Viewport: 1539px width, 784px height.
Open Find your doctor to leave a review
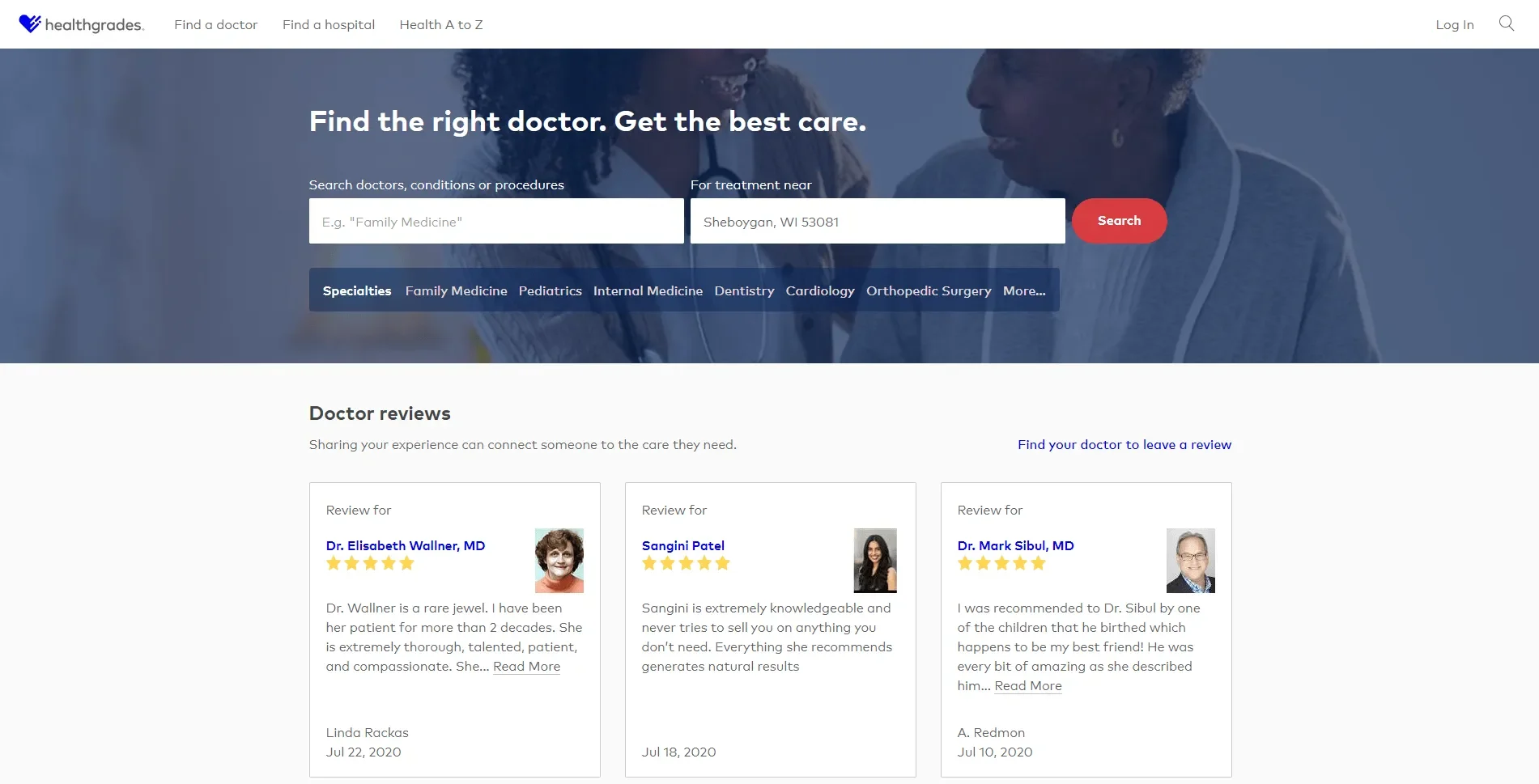(x=1124, y=444)
